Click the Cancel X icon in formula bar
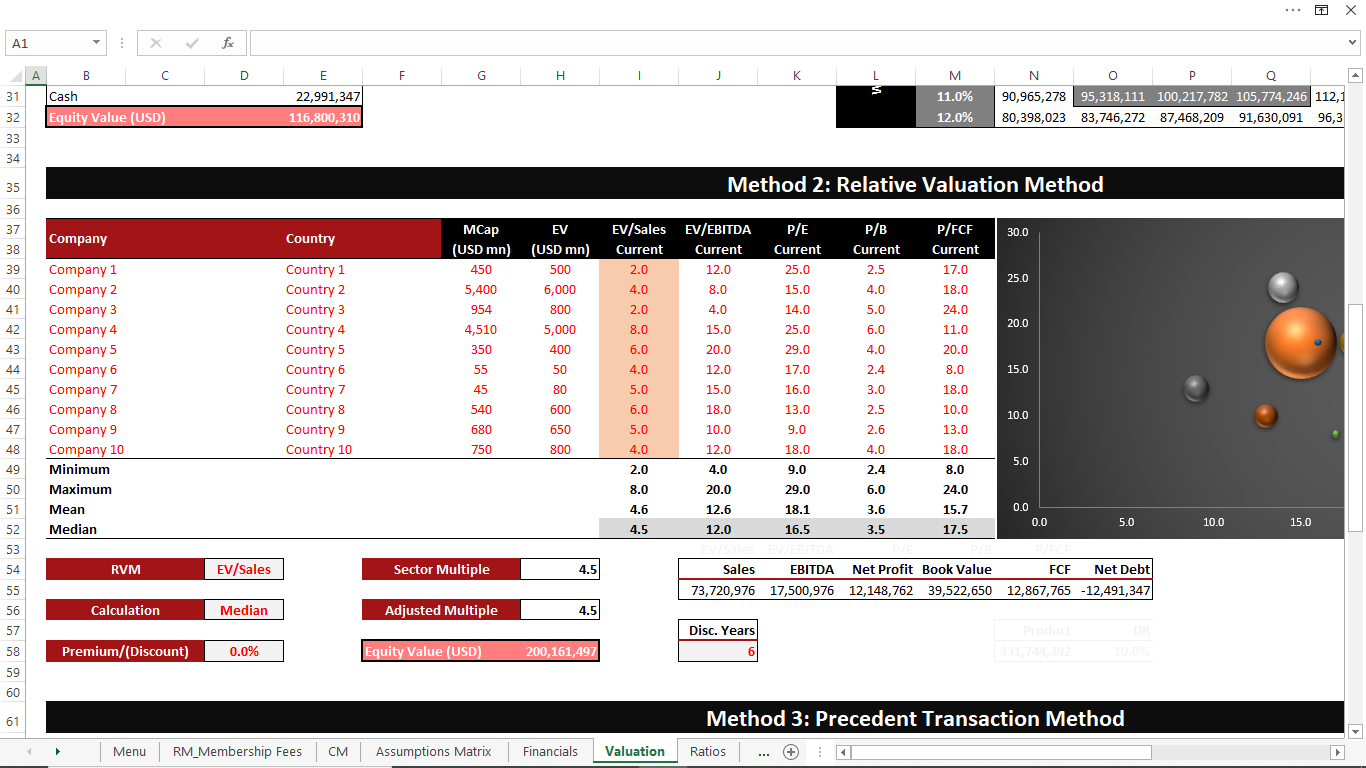The height and width of the screenshot is (768, 1366). pos(156,43)
